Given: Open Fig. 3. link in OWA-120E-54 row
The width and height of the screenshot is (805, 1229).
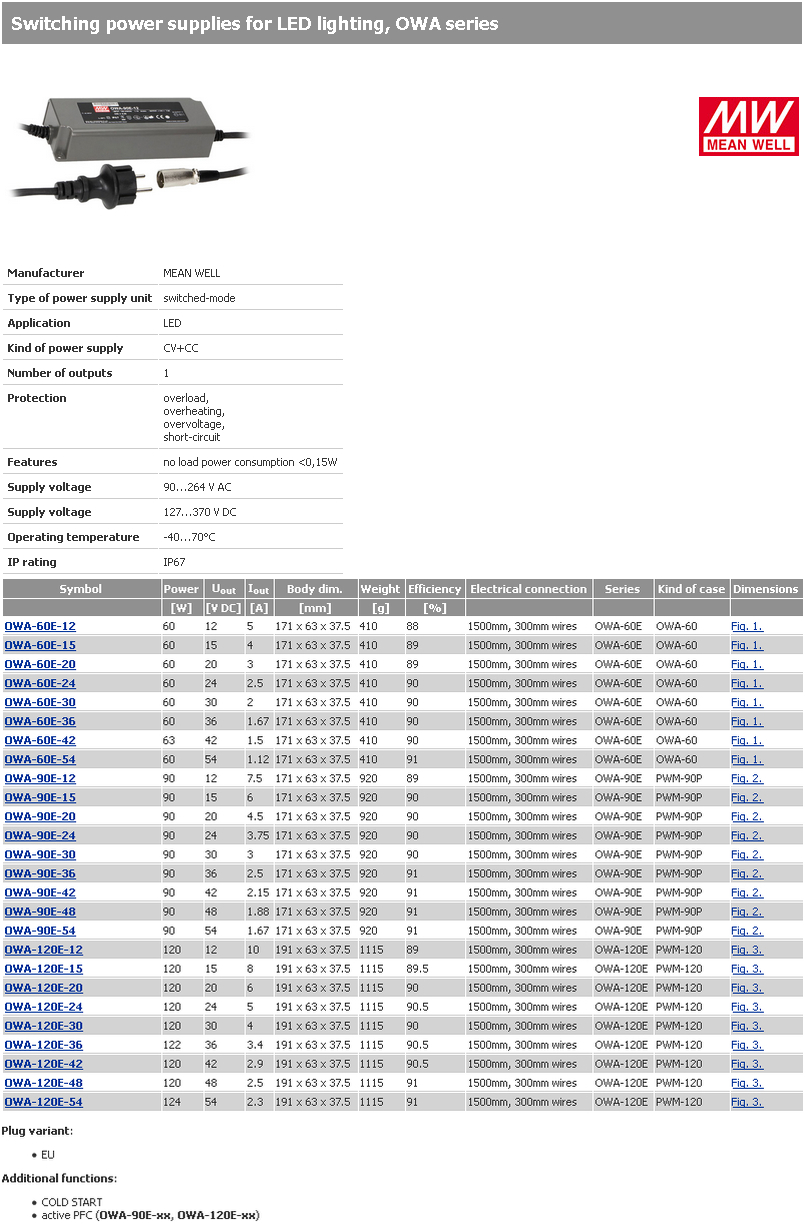Looking at the screenshot, I should pyautogui.click(x=747, y=1102).
